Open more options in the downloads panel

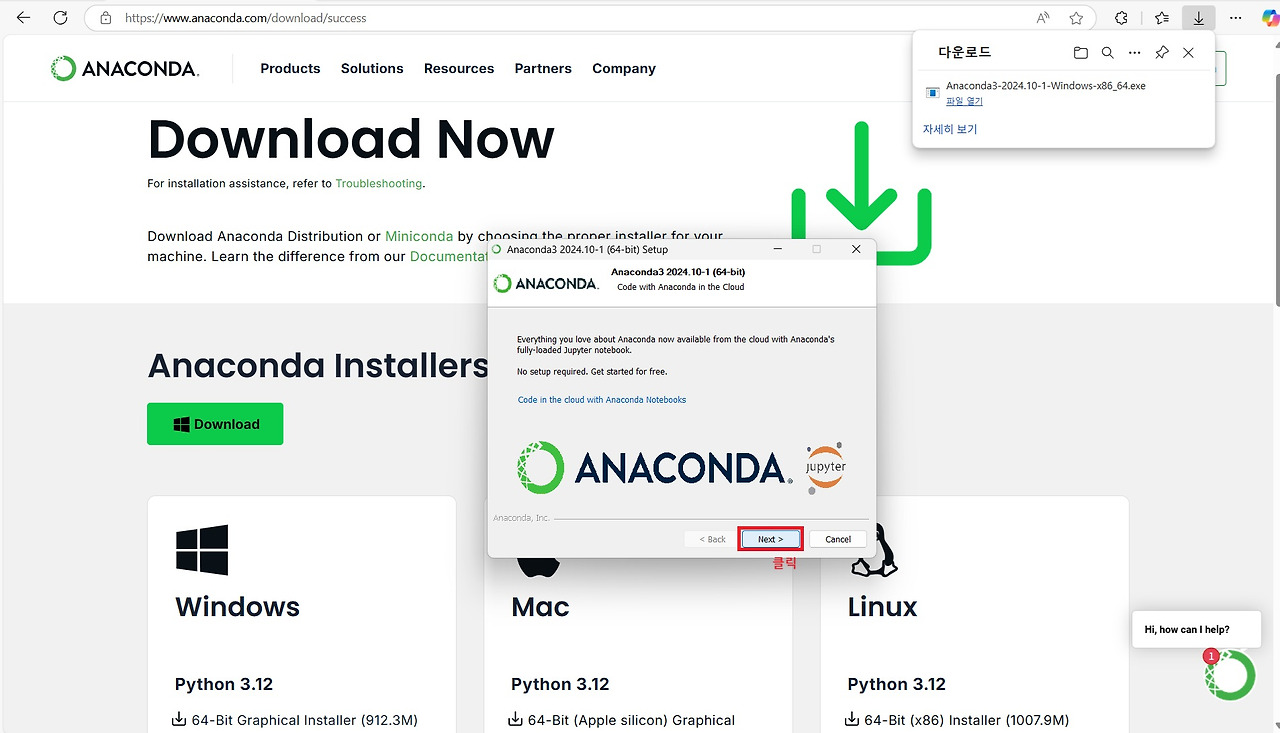(x=1134, y=53)
